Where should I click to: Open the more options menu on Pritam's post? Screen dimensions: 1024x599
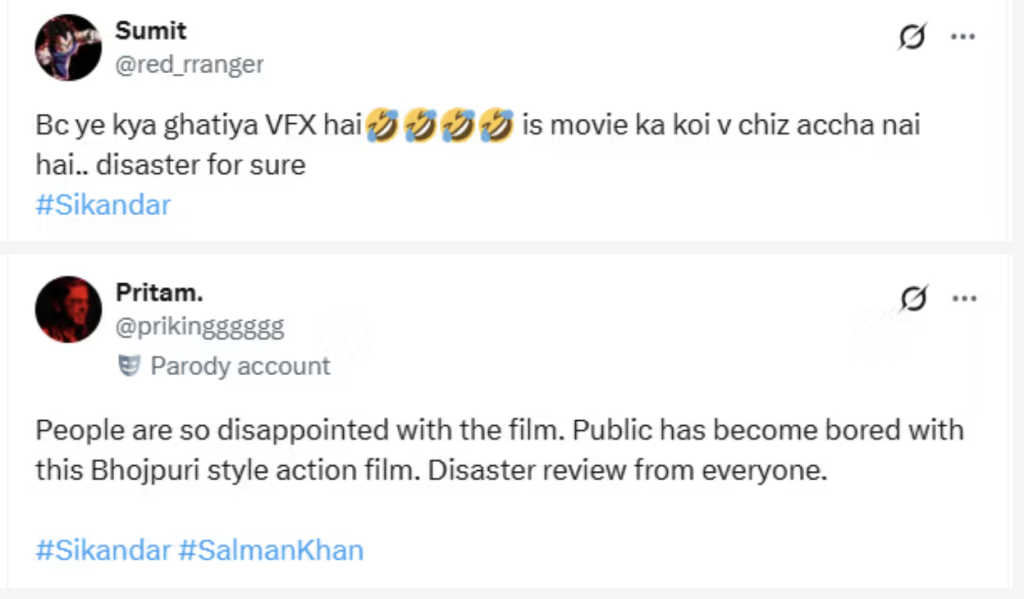pos(962,297)
